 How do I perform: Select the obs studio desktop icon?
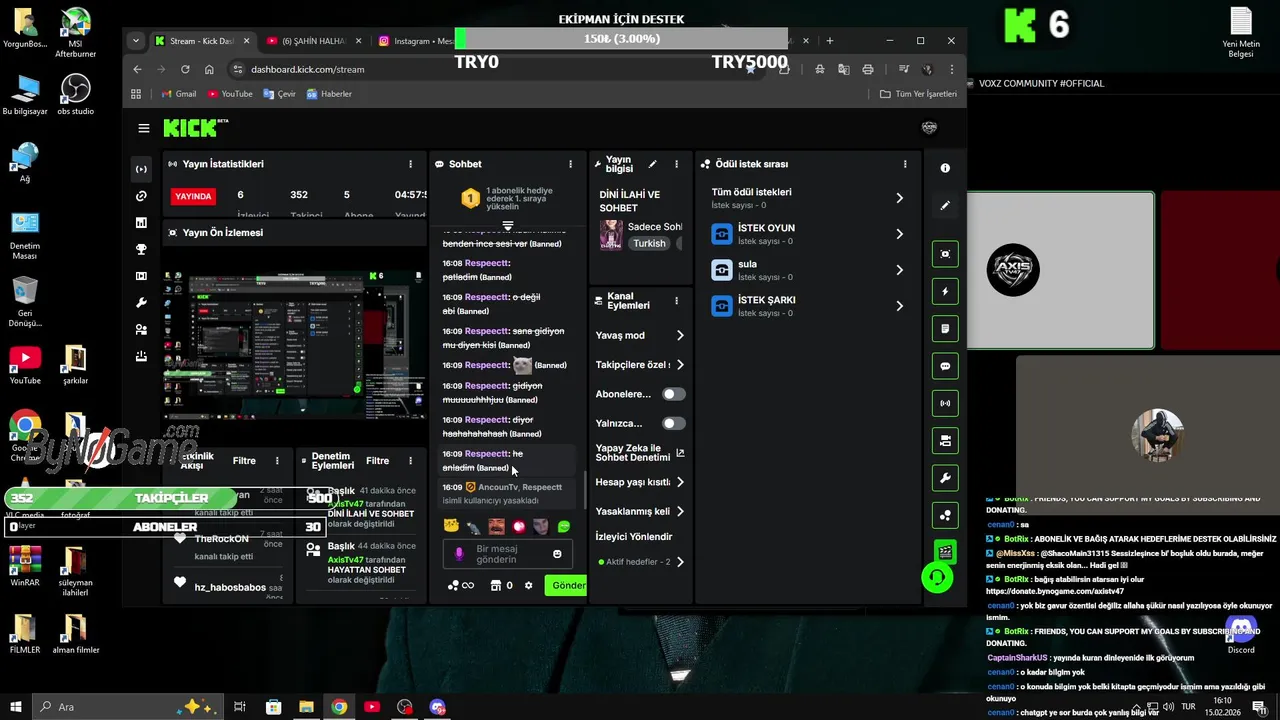tap(75, 96)
